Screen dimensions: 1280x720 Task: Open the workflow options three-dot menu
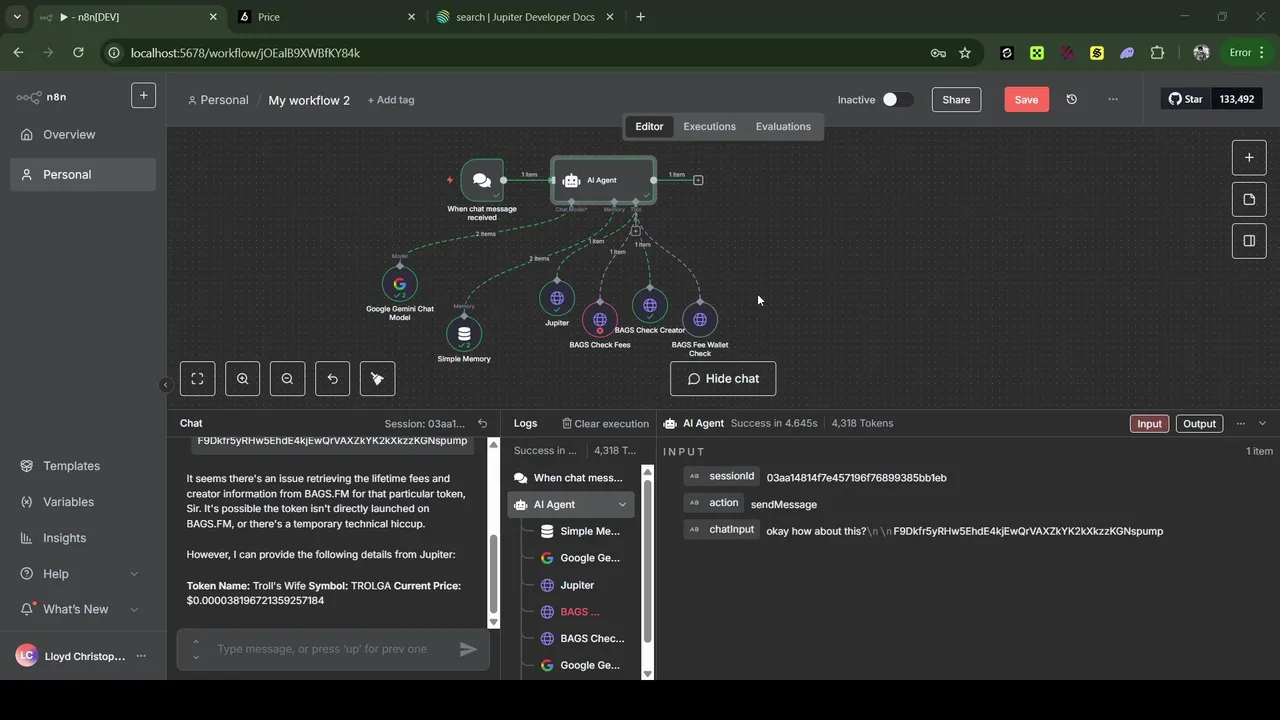[1113, 100]
